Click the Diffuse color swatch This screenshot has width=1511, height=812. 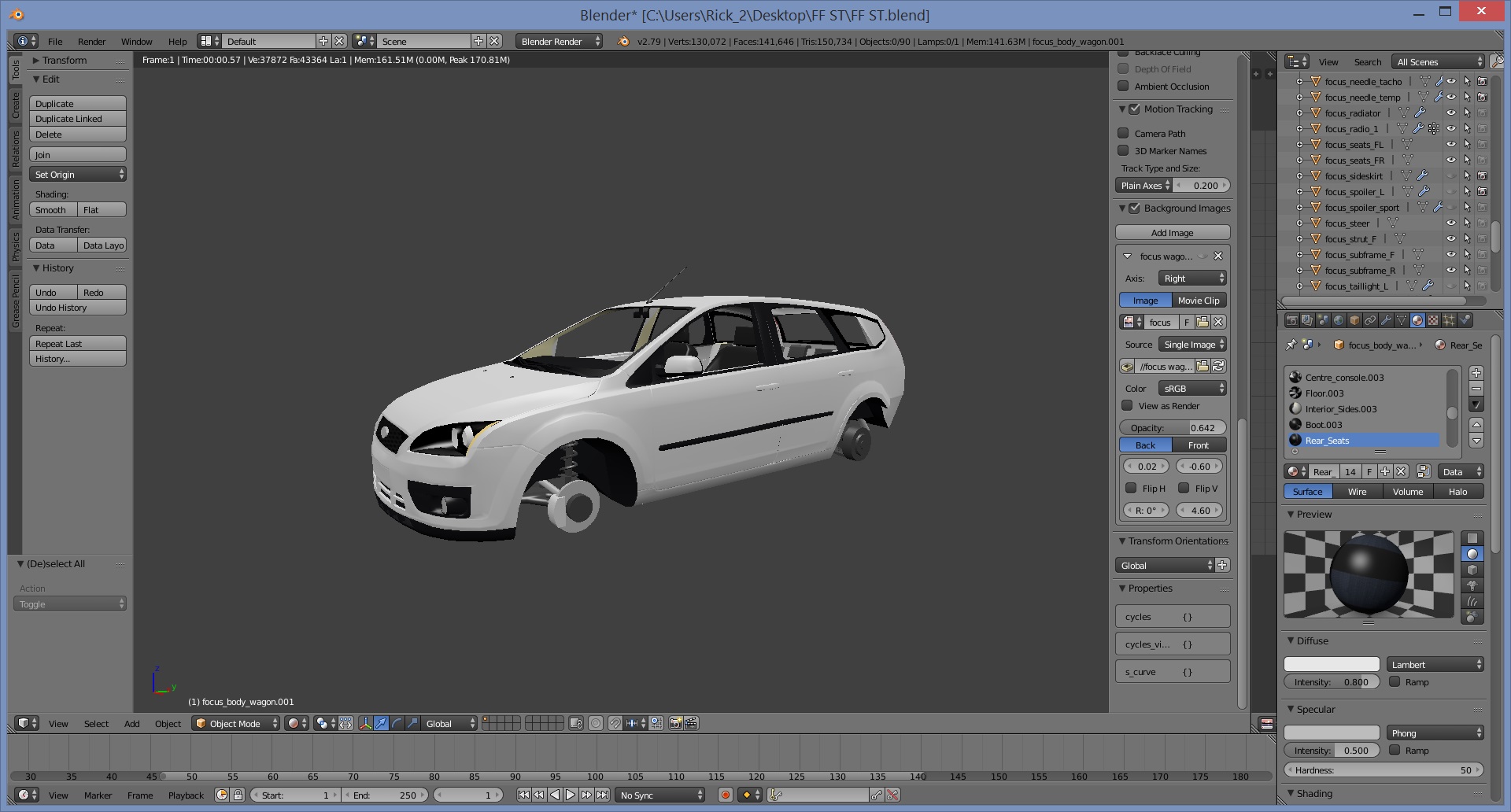[1332, 665]
